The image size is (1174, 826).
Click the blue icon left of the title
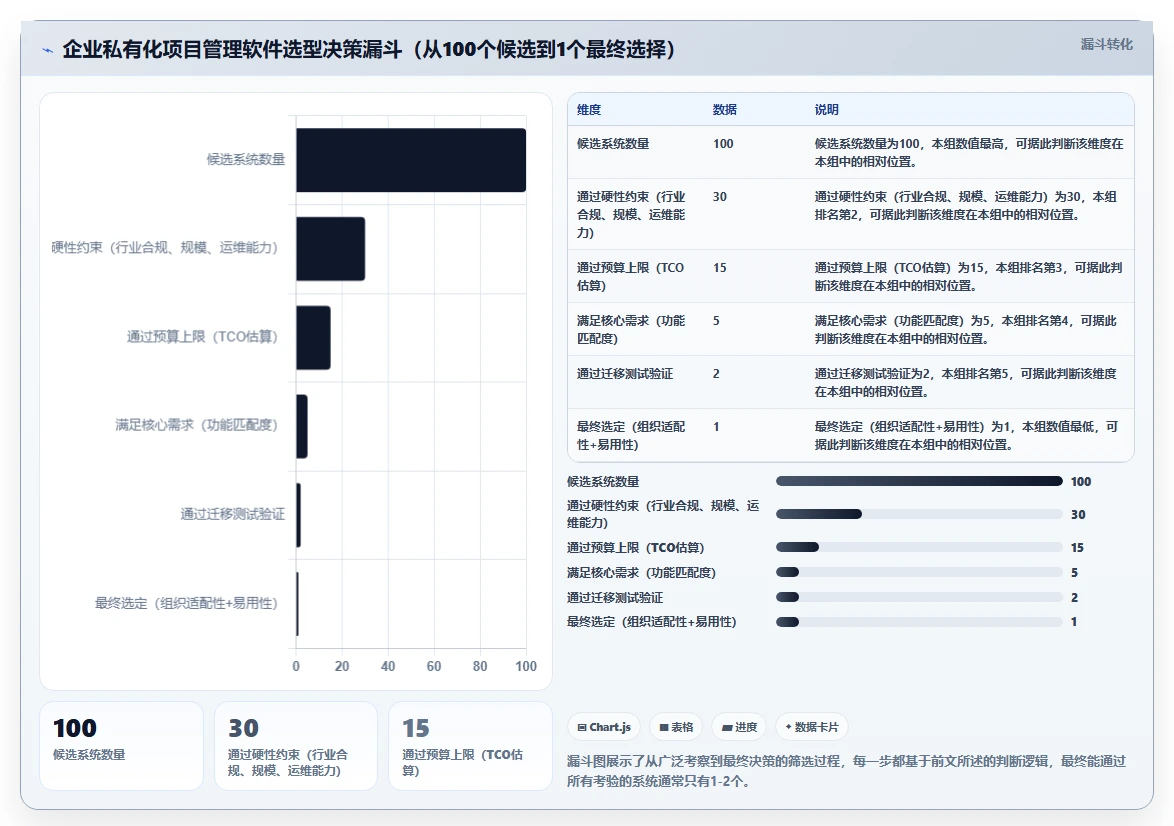(x=48, y=50)
